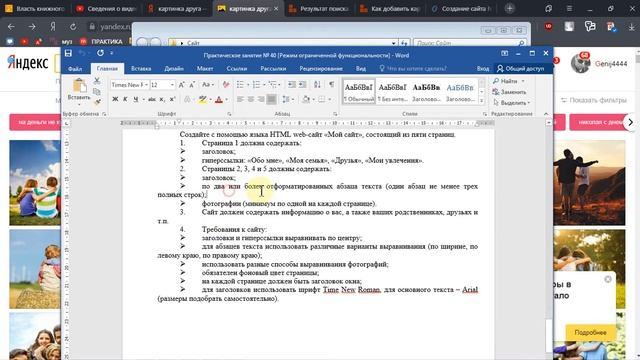
Task: Switch to the Рецензирование ribbon tab
Action: [x=321, y=69]
